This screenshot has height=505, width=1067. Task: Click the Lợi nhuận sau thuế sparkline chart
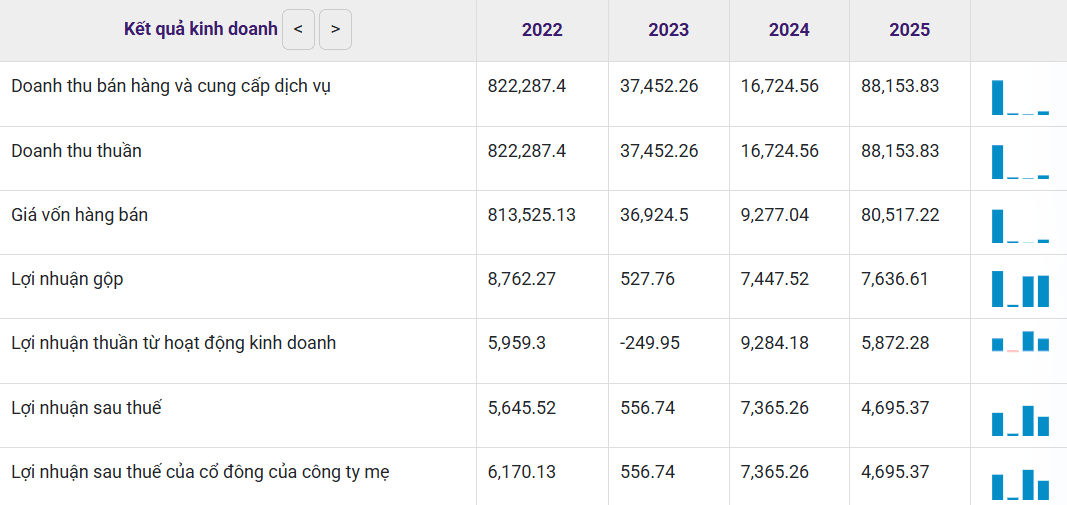pos(1020,421)
